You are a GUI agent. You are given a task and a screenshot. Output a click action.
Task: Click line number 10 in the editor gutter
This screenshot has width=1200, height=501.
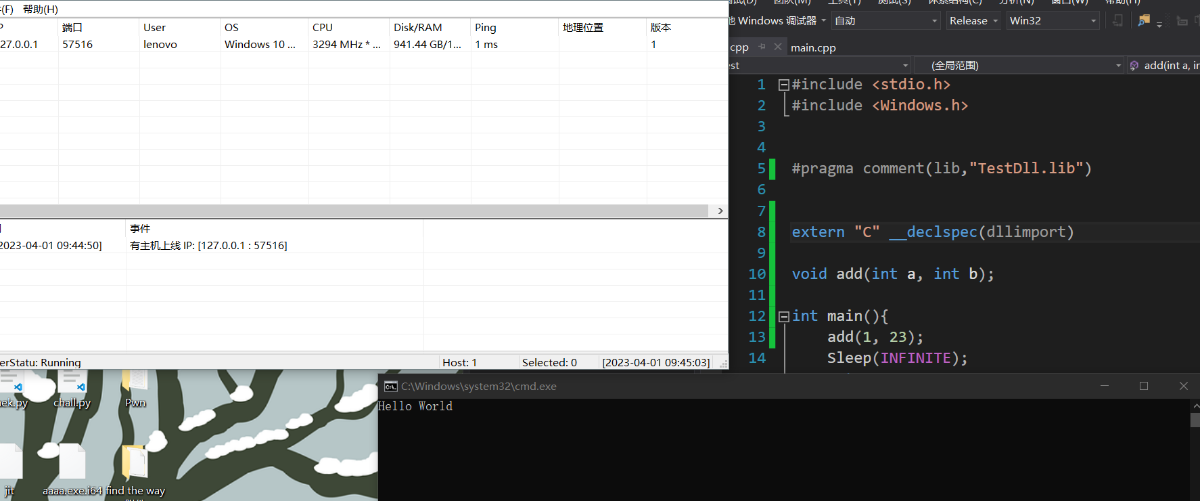[756, 274]
